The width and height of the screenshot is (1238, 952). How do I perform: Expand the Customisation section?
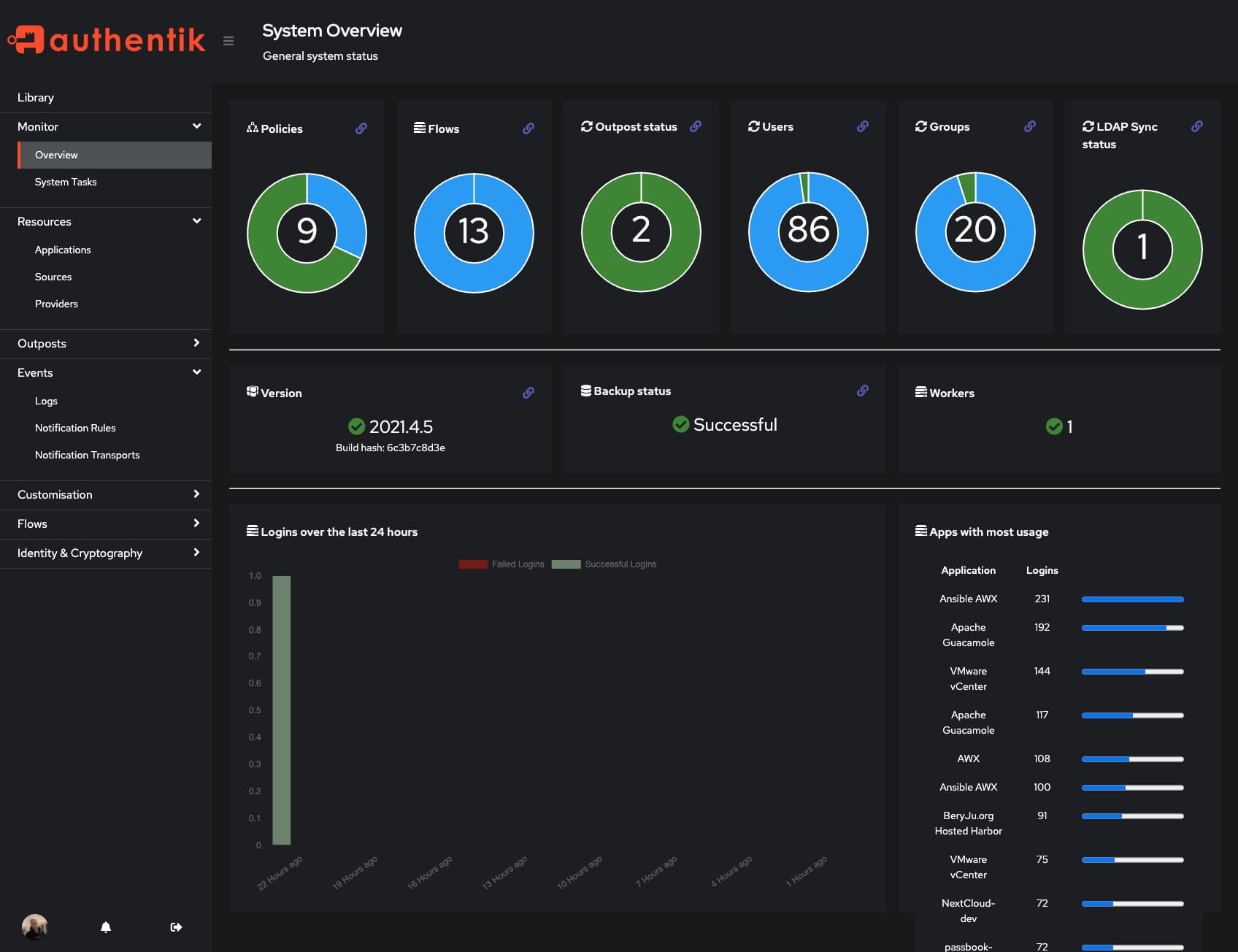point(106,494)
